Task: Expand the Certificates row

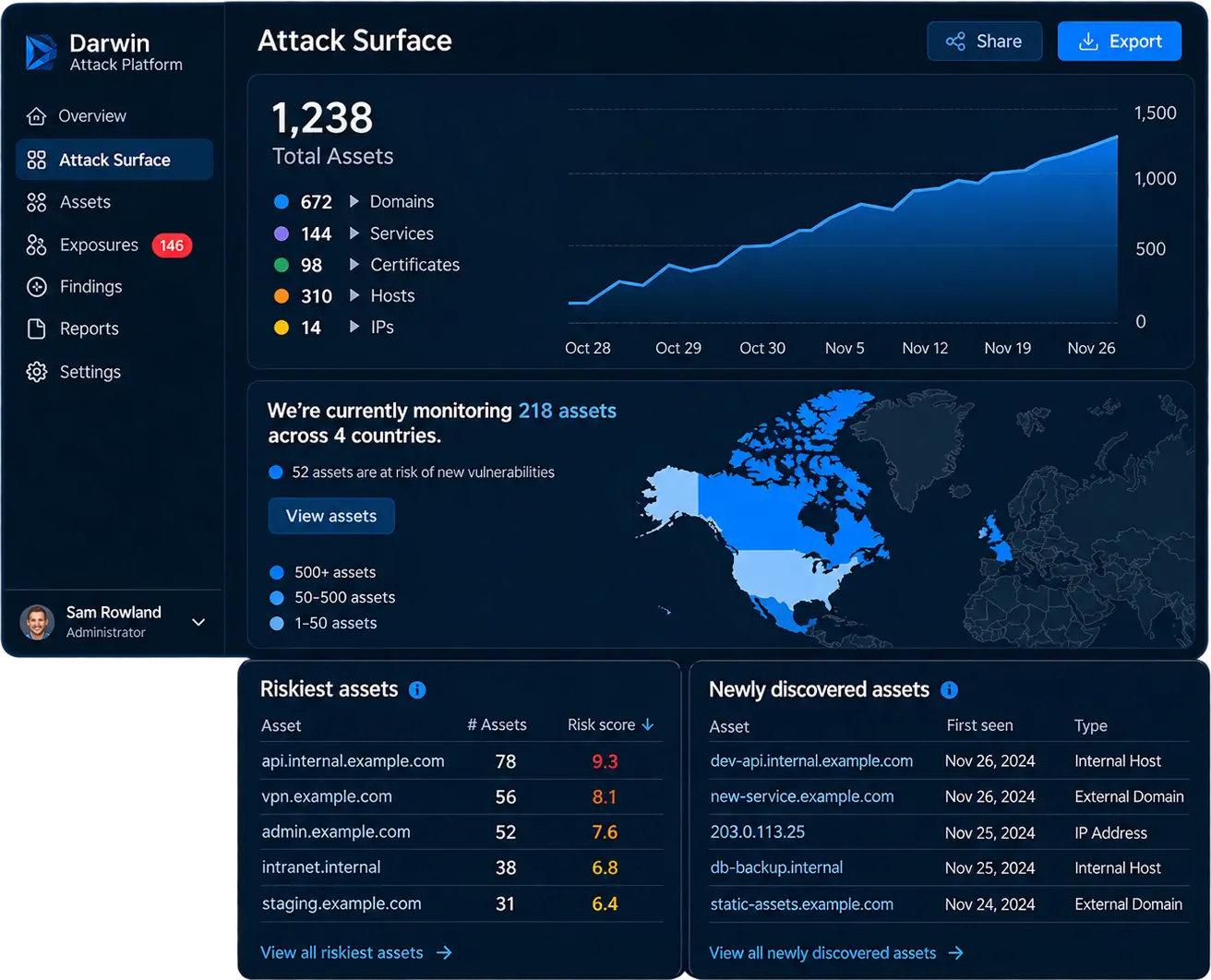Action: tap(354, 265)
